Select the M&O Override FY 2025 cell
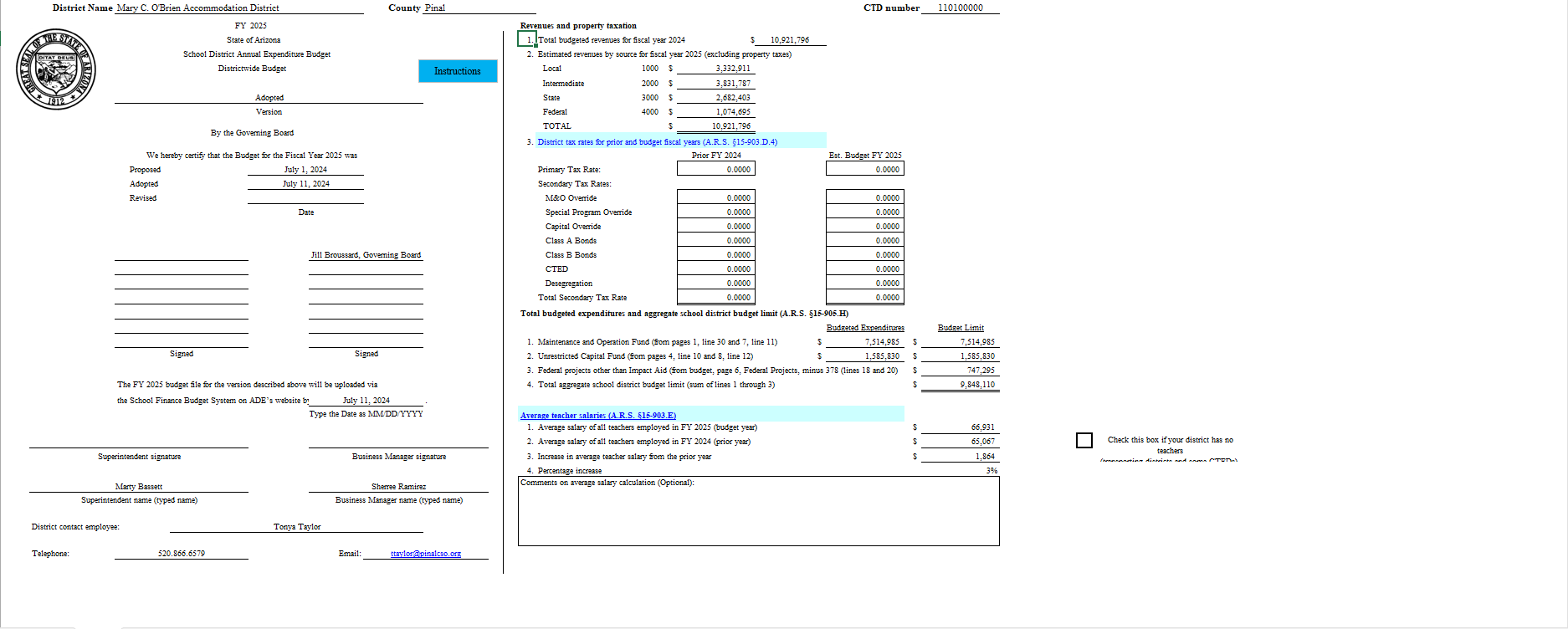The height and width of the screenshot is (629, 1568). click(x=864, y=197)
